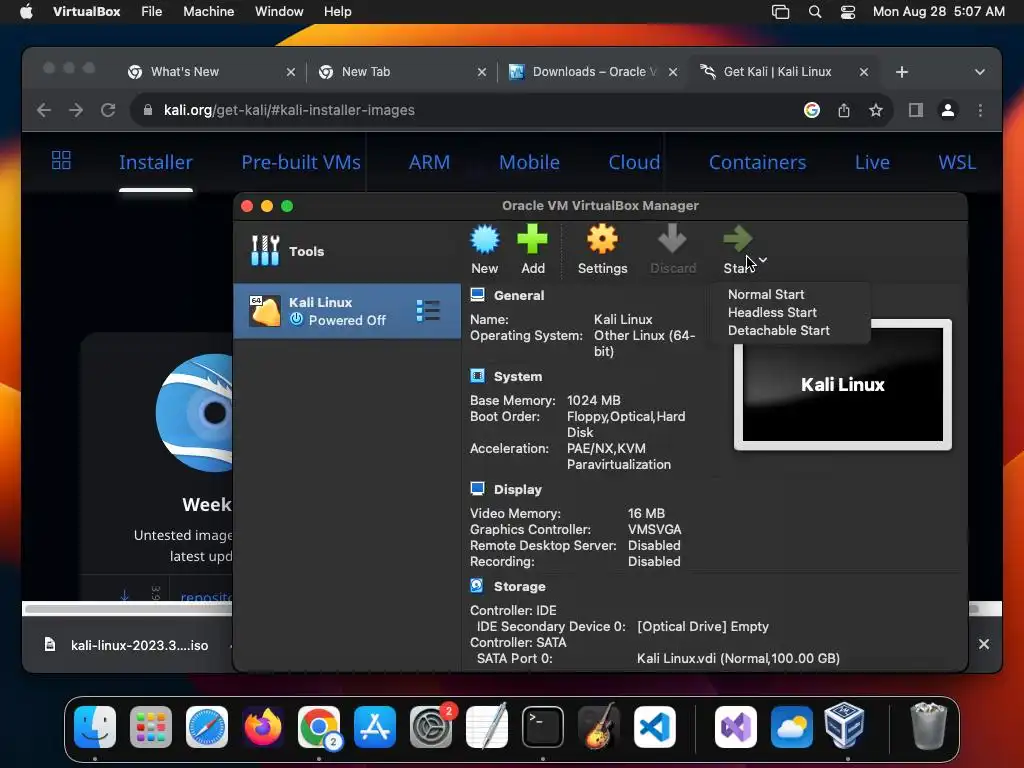The width and height of the screenshot is (1024, 768).
Task: Open the File menu in menu bar
Action: 152,12
